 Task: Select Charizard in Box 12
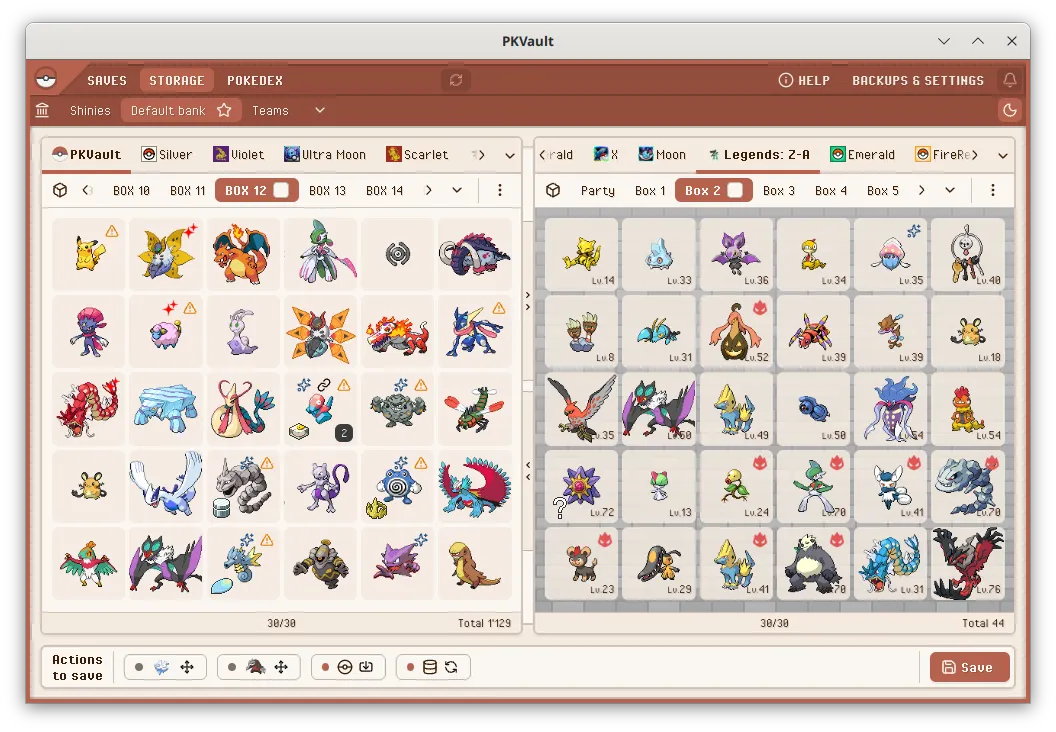click(242, 254)
